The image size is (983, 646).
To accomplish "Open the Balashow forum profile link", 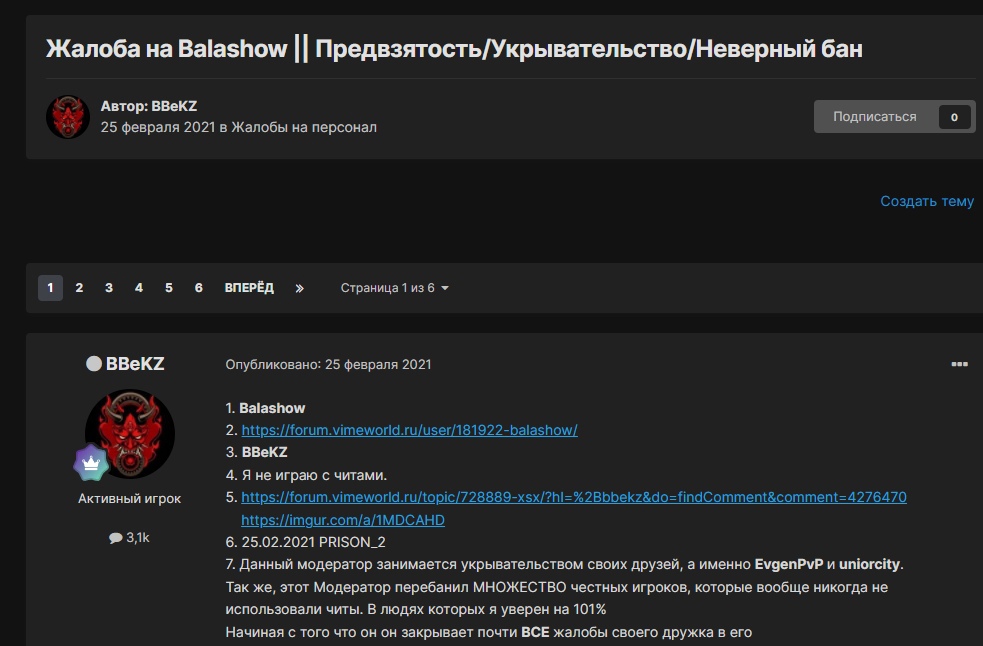I will click(409, 430).
